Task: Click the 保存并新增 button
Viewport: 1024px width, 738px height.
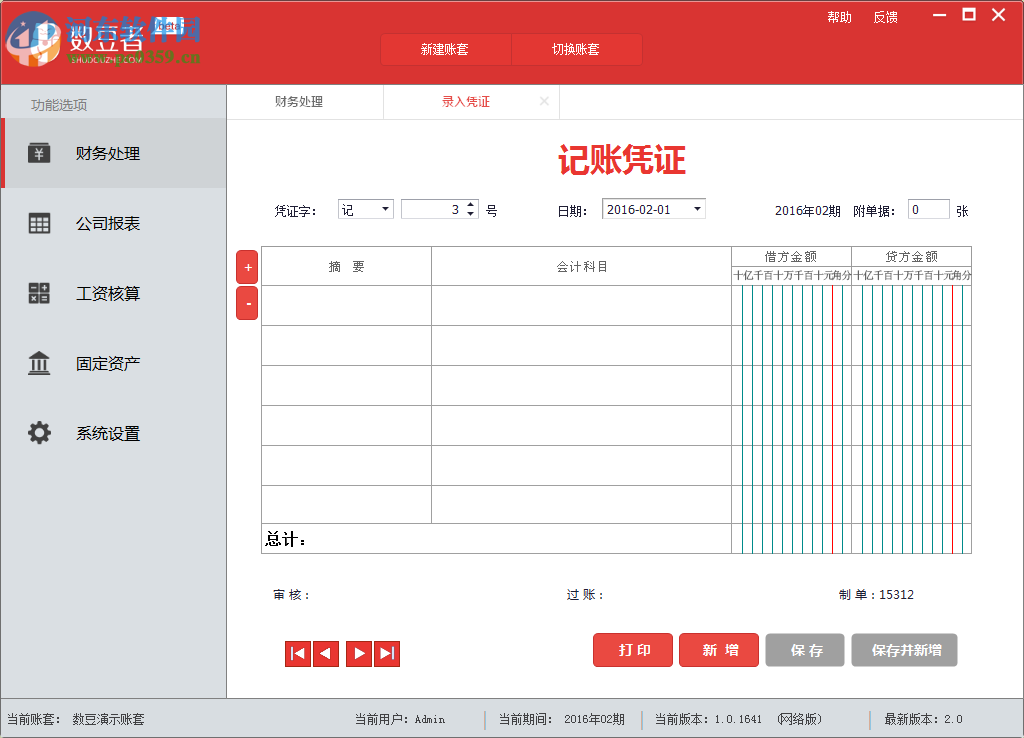Action: pyautogui.click(x=904, y=650)
